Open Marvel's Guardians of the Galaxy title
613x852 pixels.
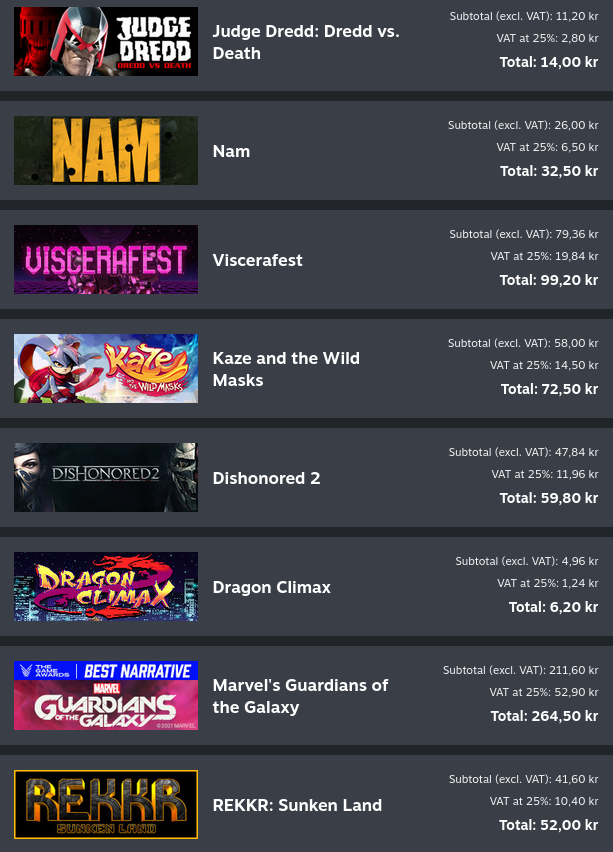pos(301,696)
